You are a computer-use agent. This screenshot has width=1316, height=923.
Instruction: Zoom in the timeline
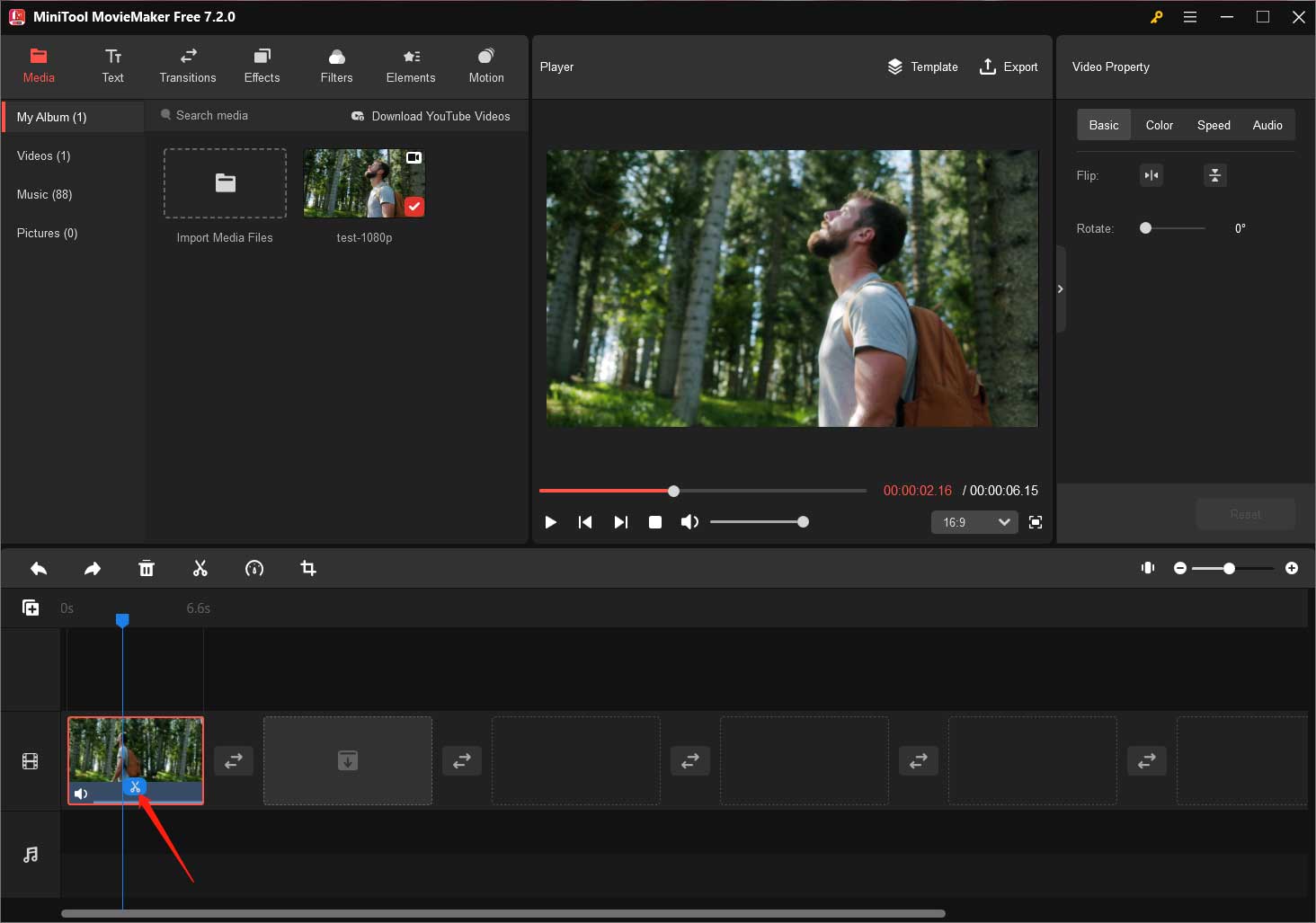(1292, 568)
